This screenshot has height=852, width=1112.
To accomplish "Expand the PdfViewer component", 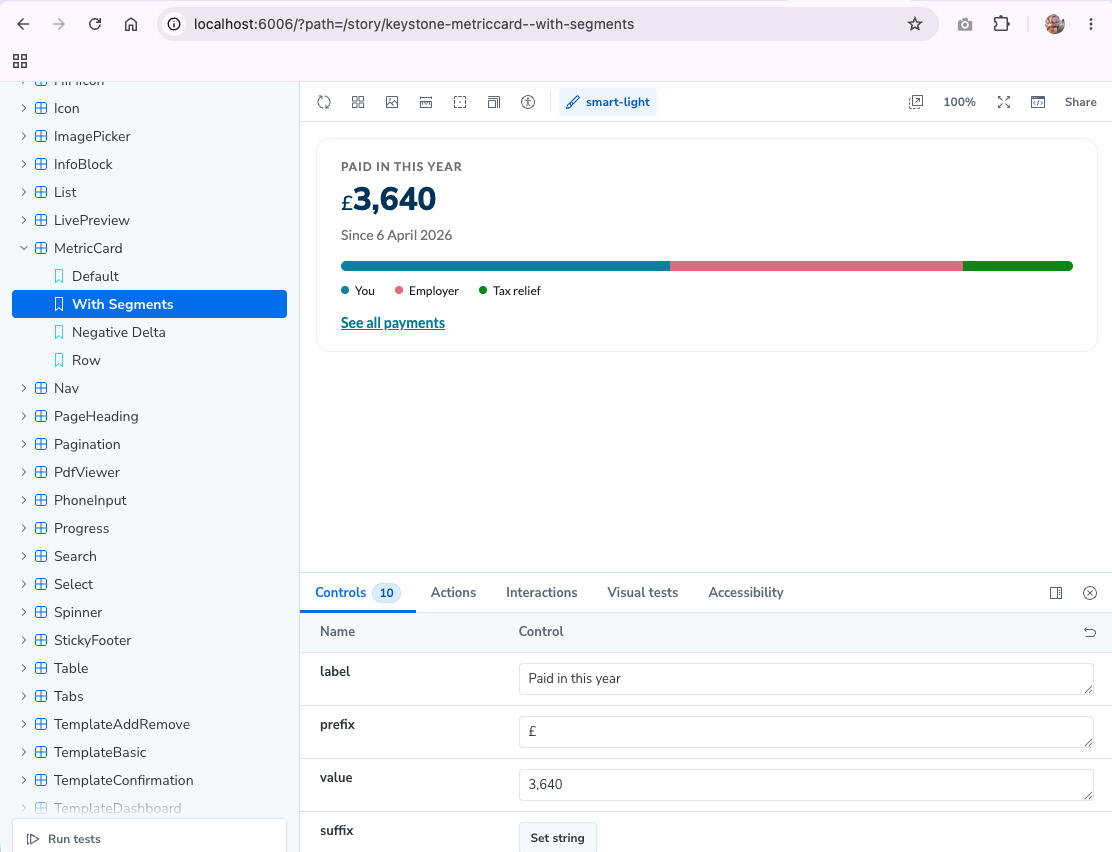I will click(23, 472).
